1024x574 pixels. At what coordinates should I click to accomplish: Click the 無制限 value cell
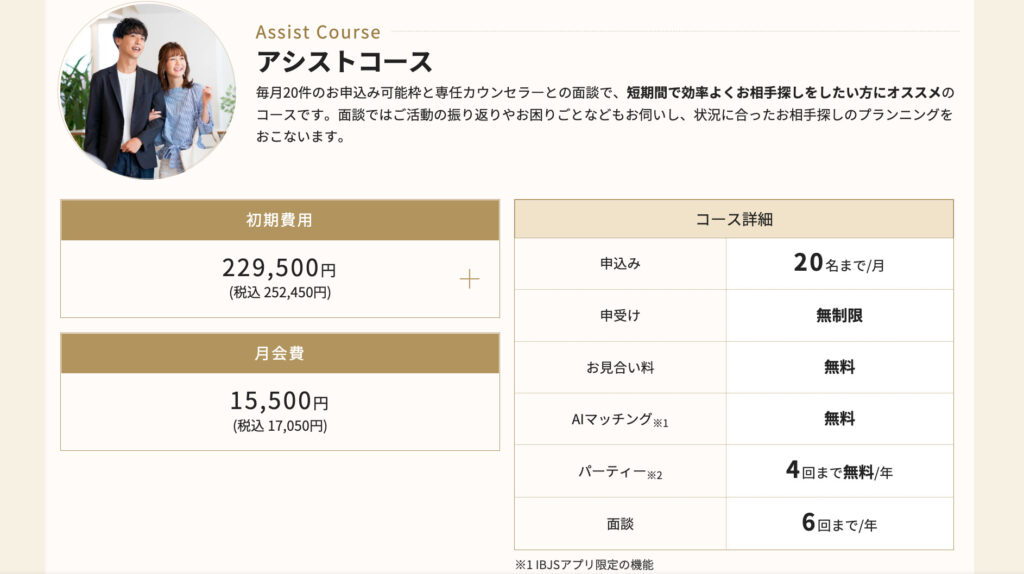pyautogui.click(x=839, y=316)
